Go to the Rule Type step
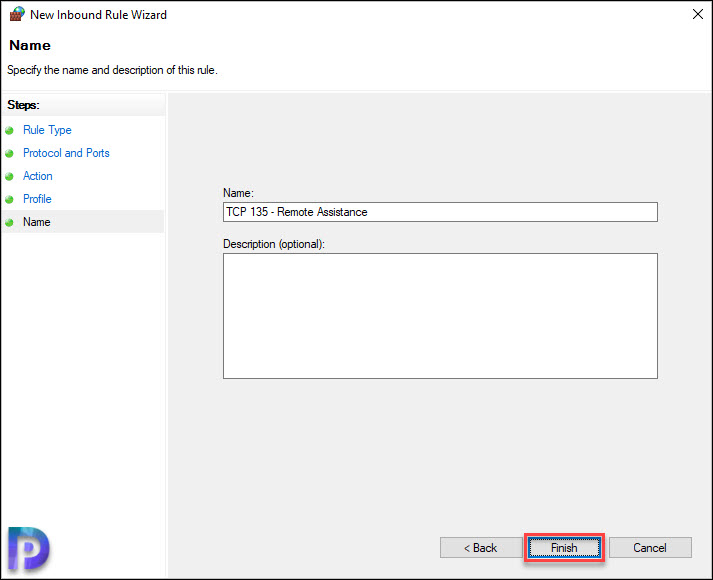This screenshot has height=580, width=713. pyautogui.click(x=47, y=130)
